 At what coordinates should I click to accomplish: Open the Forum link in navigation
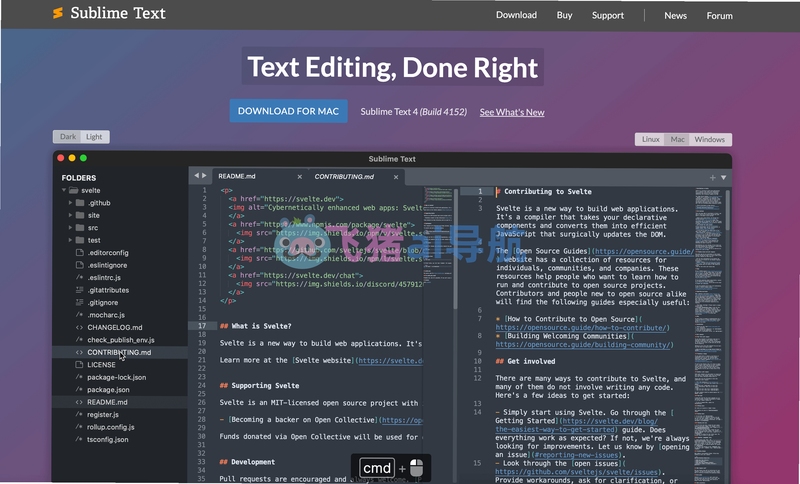(x=719, y=15)
